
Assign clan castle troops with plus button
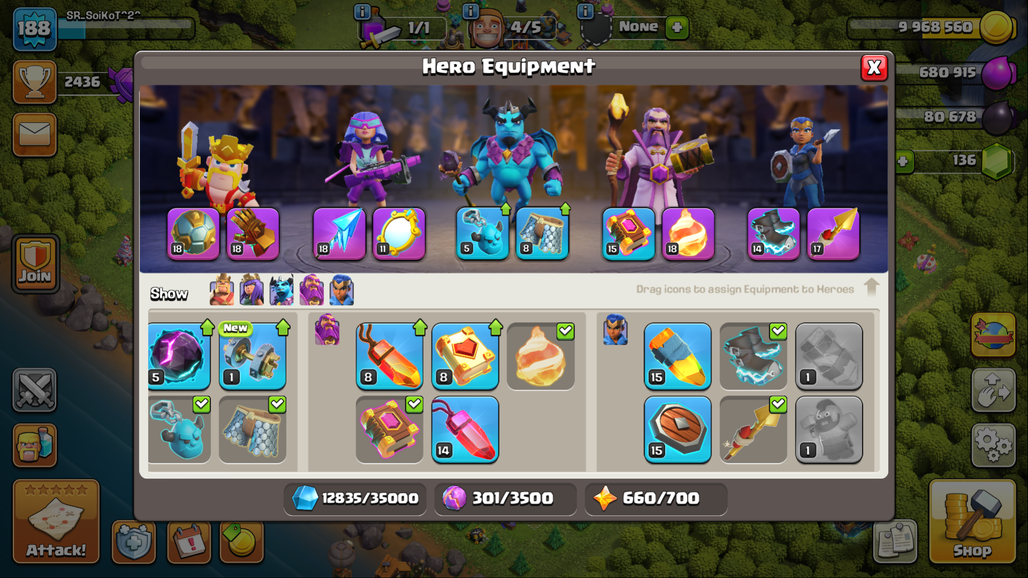coord(677,28)
